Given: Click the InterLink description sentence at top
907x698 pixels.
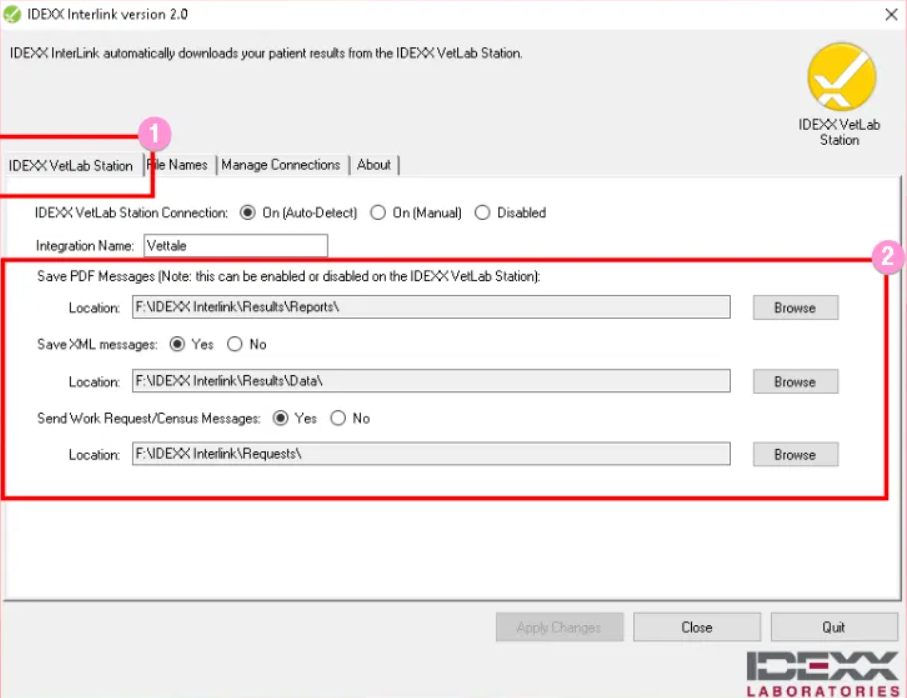Looking at the screenshot, I should point(266,53).
